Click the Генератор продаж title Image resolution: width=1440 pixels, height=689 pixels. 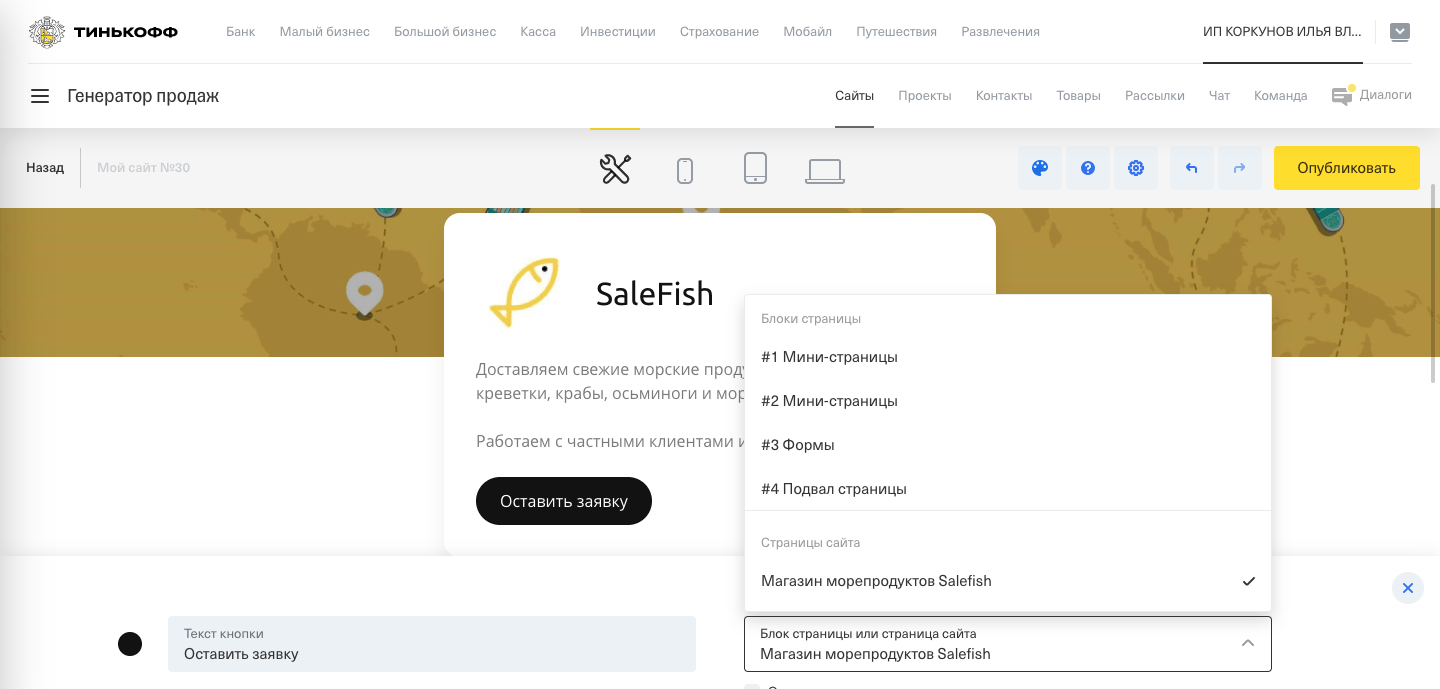pos(143,96)
